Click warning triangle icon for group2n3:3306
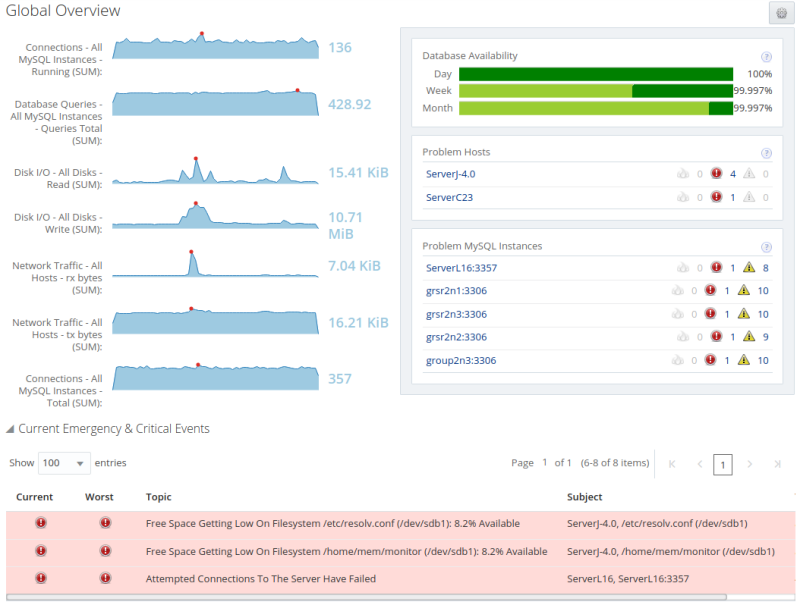800x605 pixels. (x=744, y=360)
